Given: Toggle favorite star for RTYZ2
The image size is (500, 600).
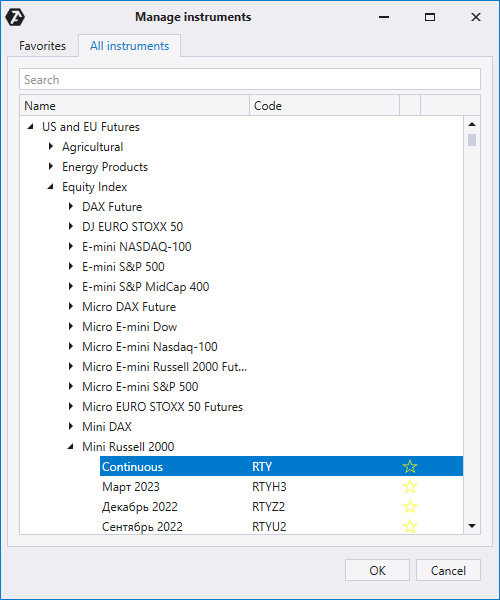Looking at the screenshot, I should (410, 506).
